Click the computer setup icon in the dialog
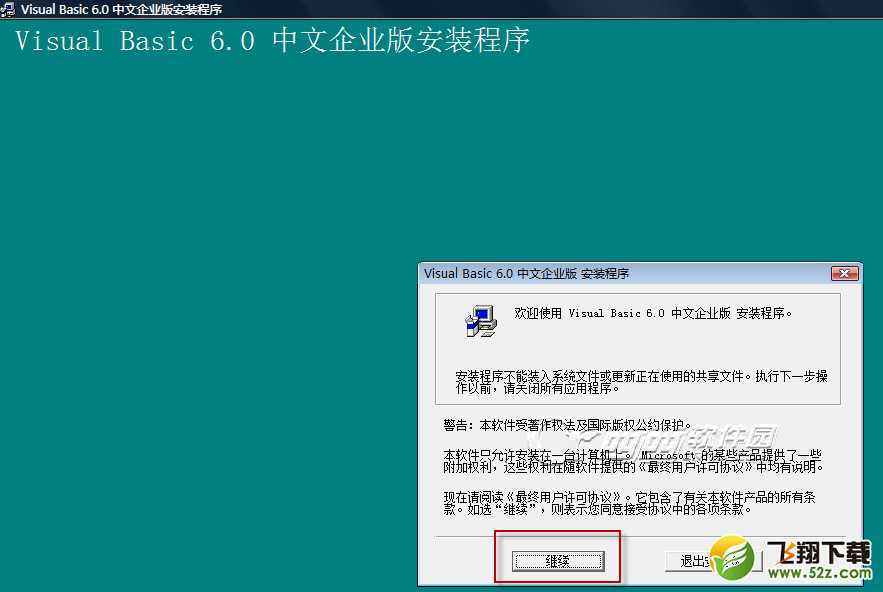883x592 pixels. [x=480, y=321]
